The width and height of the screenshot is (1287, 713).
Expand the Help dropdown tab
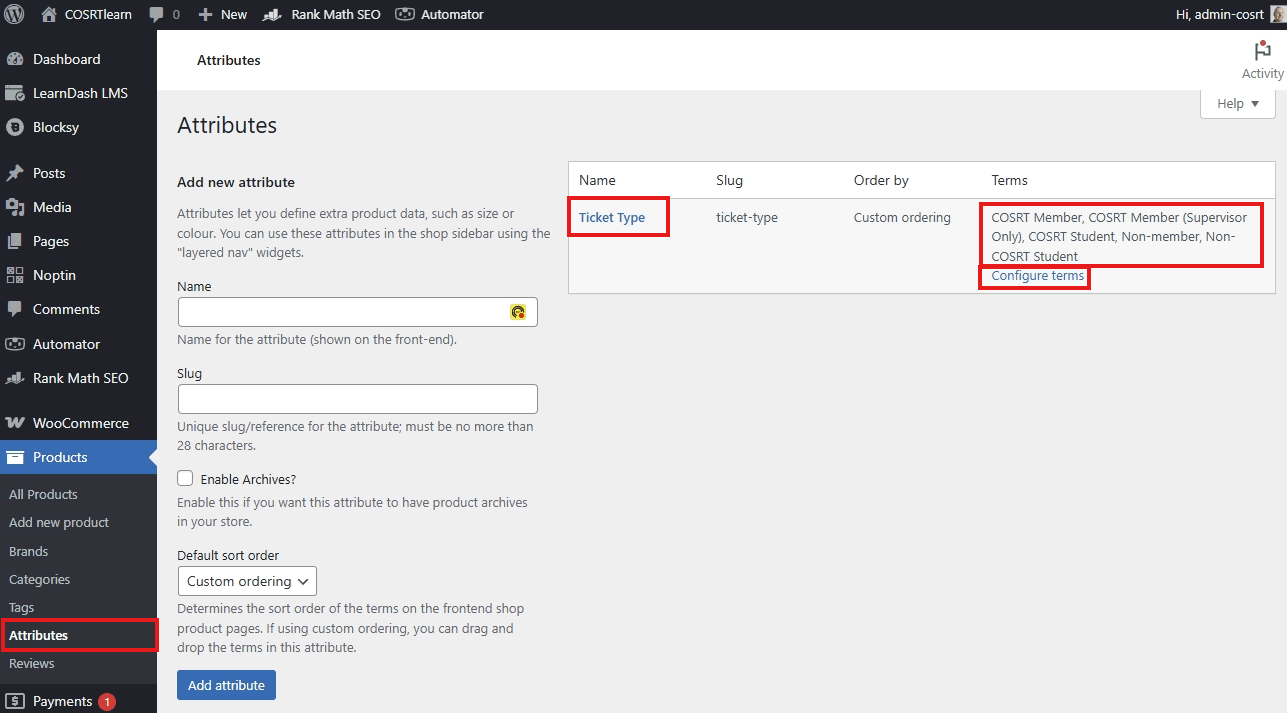pos(1237,104)
